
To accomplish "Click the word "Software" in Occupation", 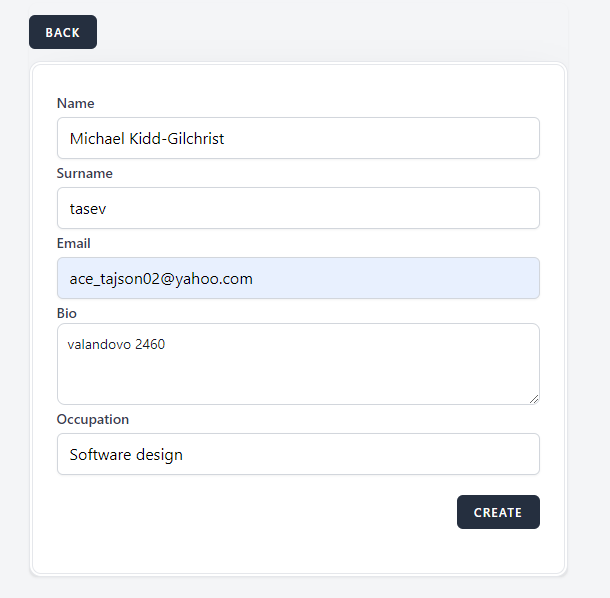I will pos(100,455).
